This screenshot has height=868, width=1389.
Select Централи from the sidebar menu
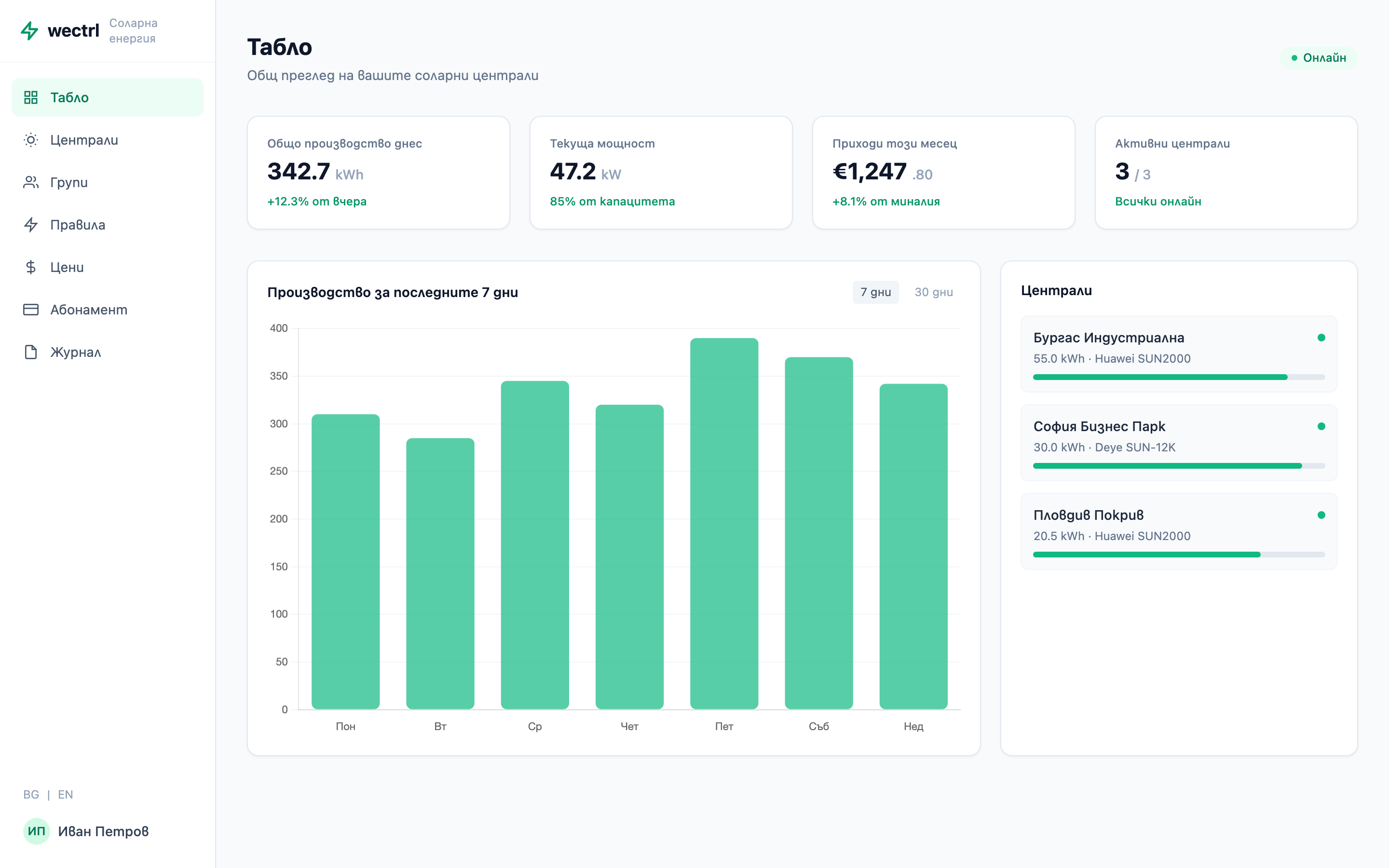point(84,139)
